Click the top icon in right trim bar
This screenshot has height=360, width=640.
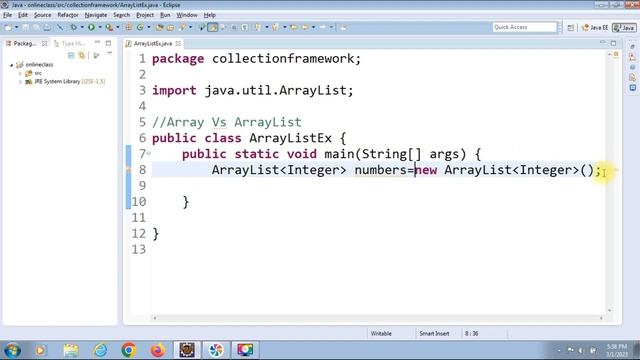tap(632, 47)
